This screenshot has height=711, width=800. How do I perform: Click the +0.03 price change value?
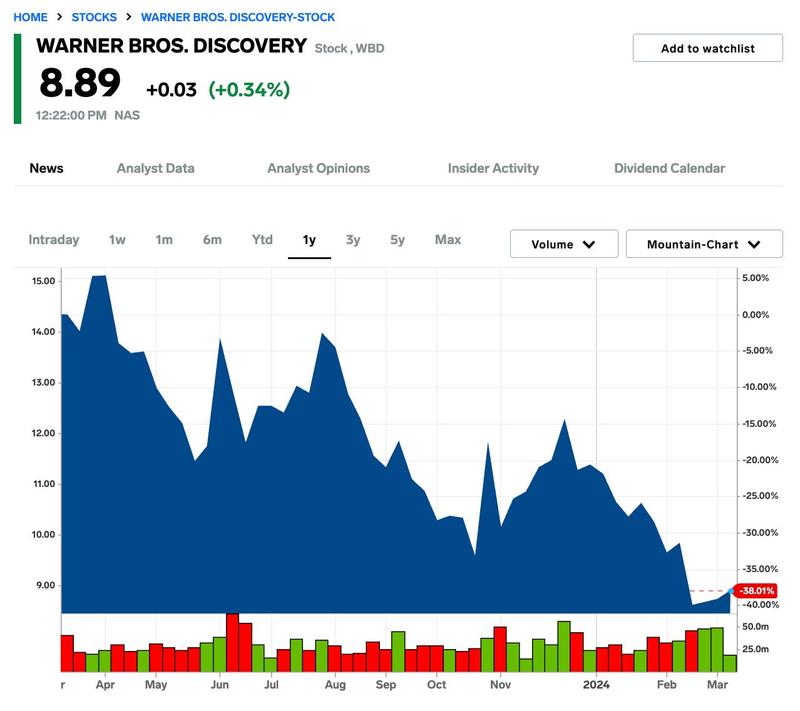(171, 90)
